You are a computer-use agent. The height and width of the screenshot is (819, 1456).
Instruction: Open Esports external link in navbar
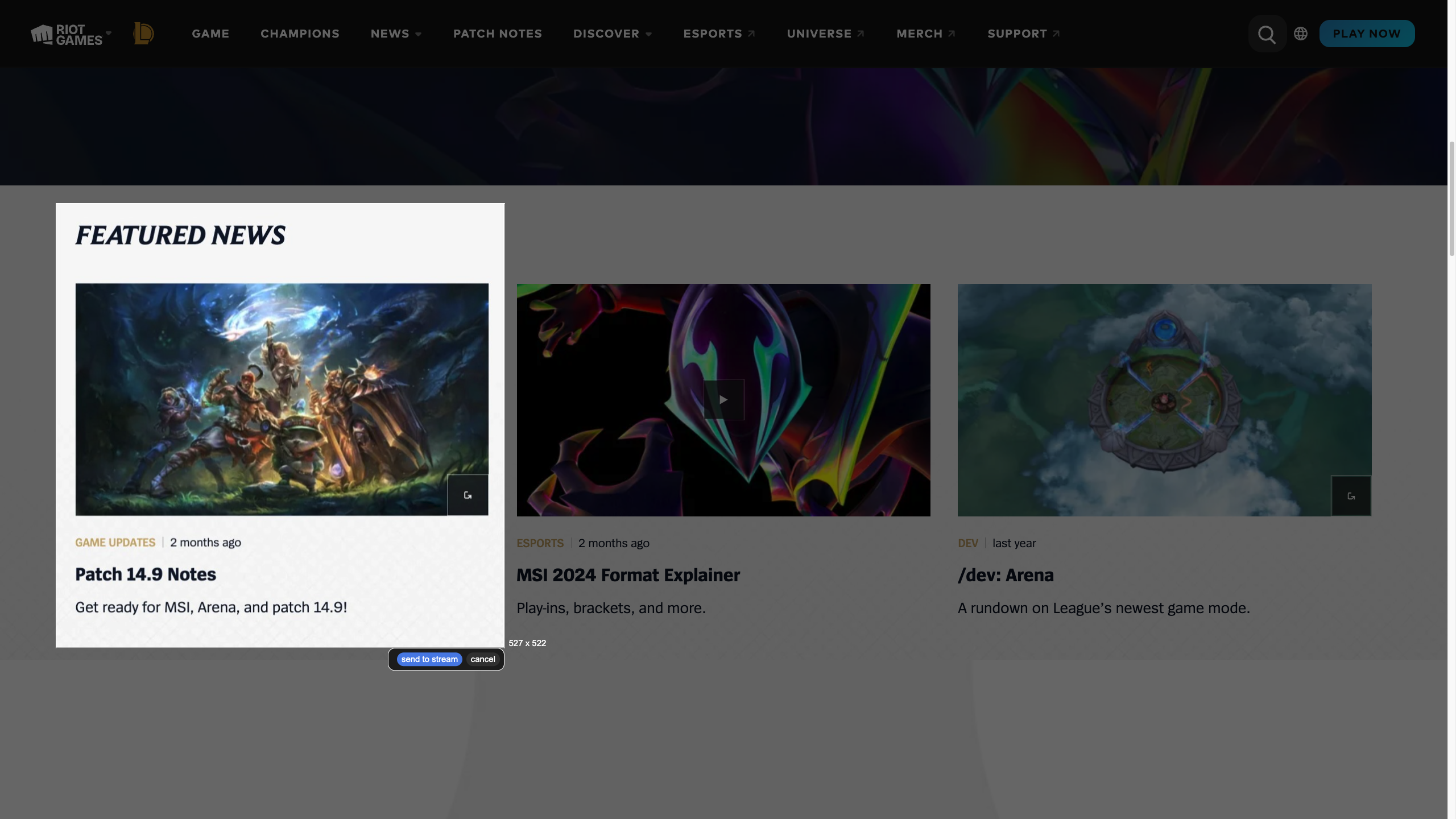[x=719, y=34]
